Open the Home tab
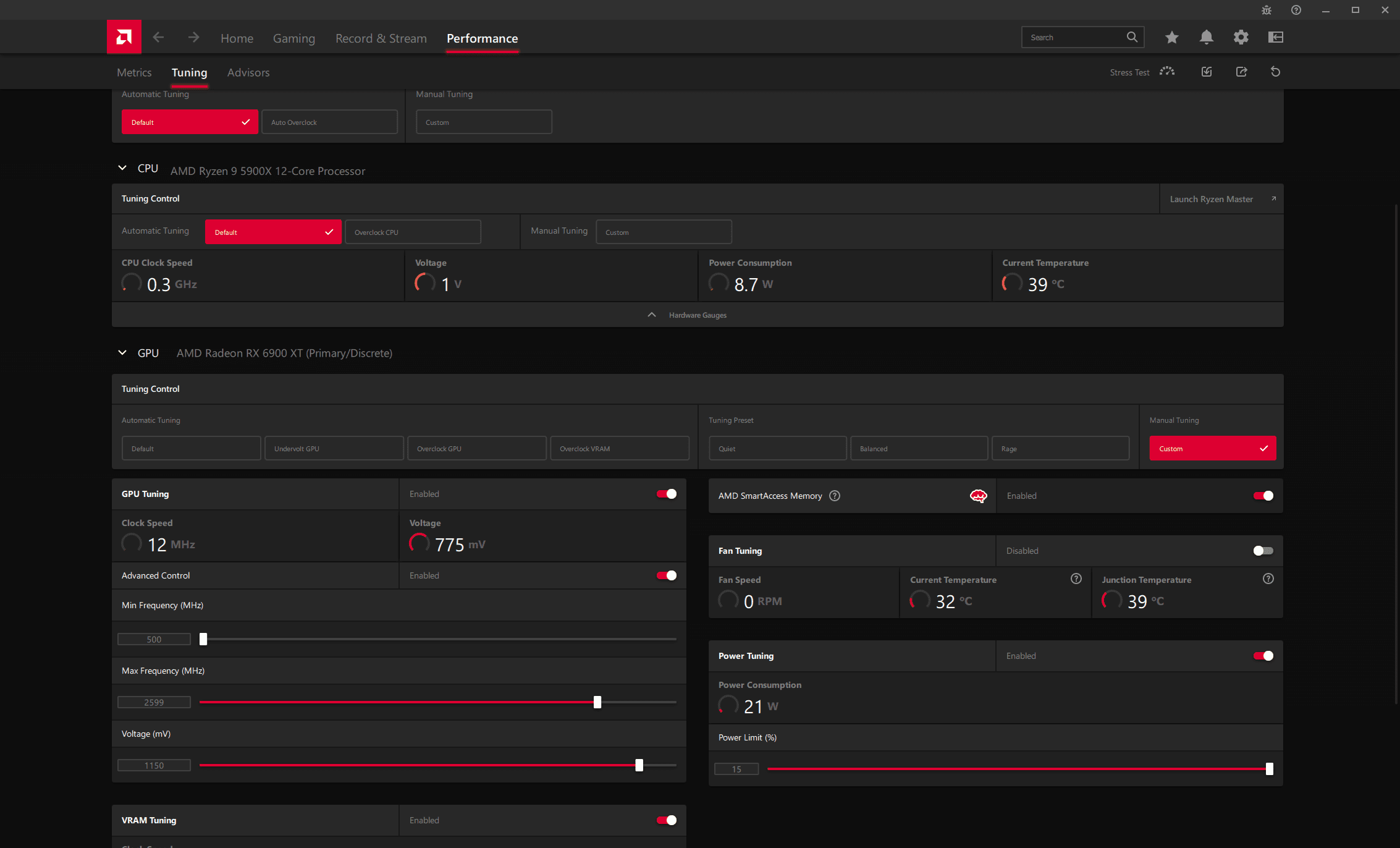The width and height of the screenshot is (1400, 848). tap(237, 38)
